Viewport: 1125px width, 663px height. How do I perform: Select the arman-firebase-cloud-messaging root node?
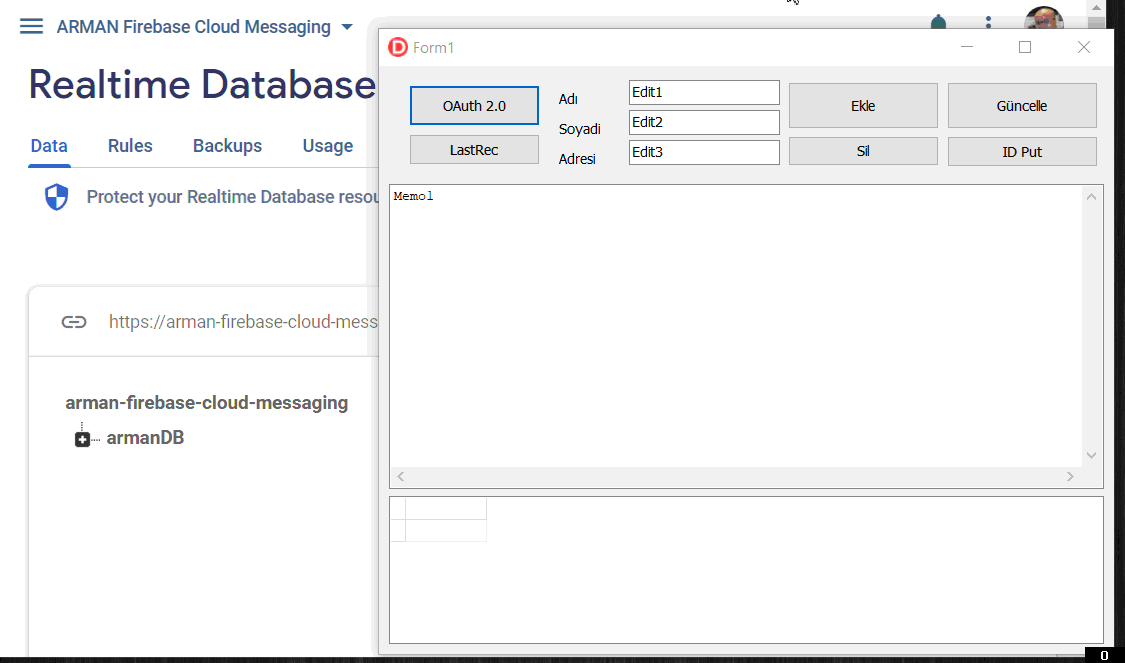[x=207, y=403]
